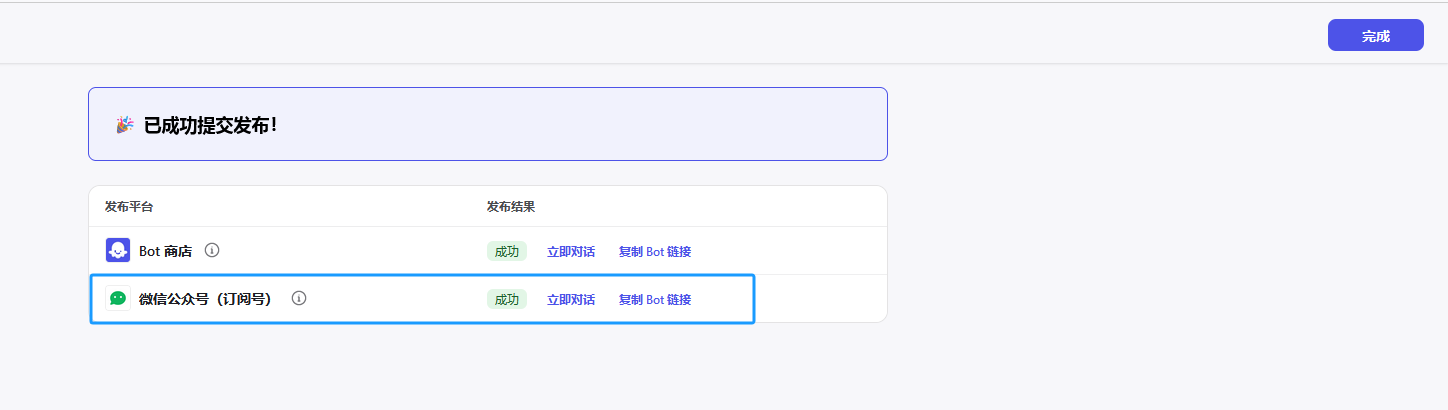Click empty space right of Bot 商店 row links
This screenshot has width=1448, height=410.
click(x=790, y=251)
